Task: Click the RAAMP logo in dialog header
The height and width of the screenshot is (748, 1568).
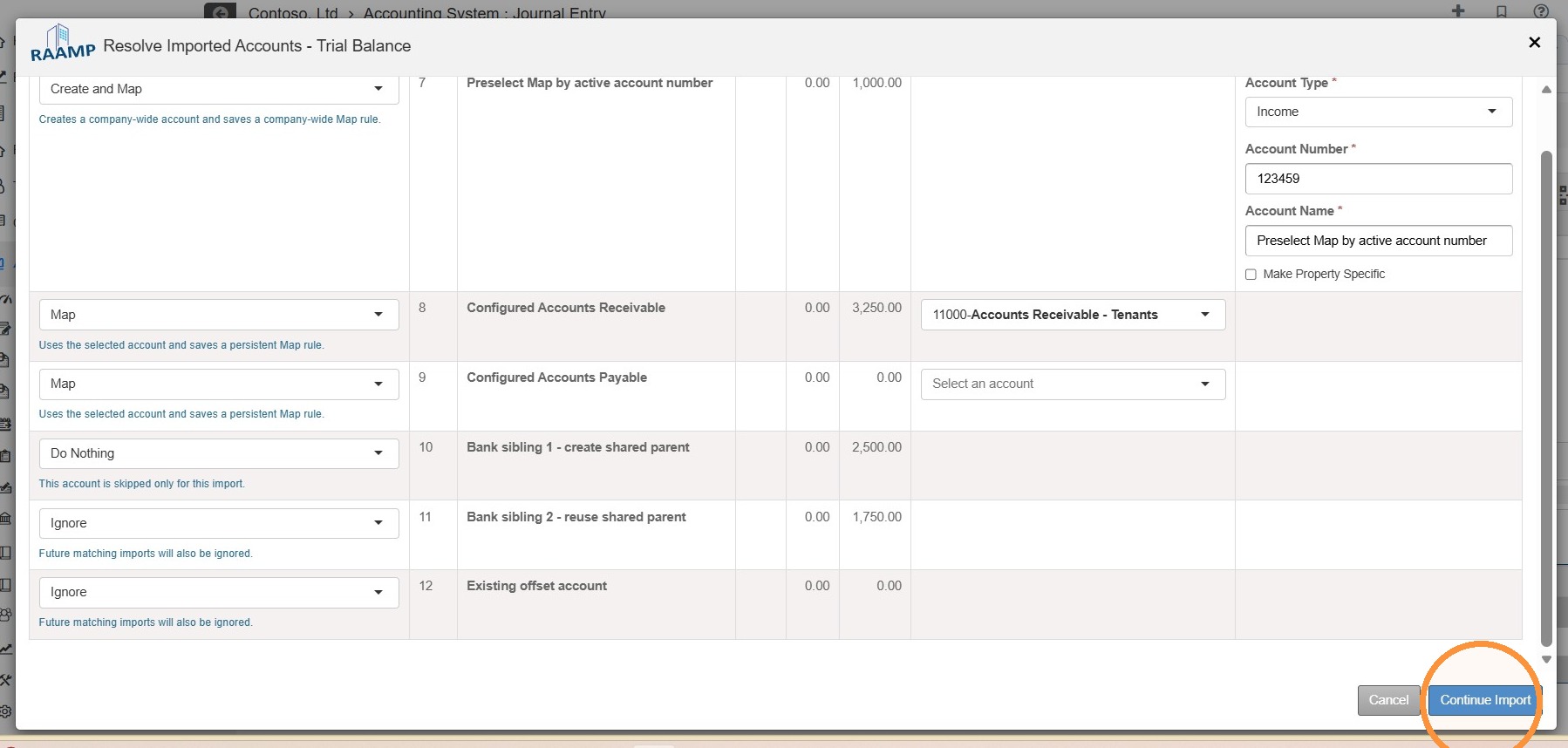Action: [63, 44]
